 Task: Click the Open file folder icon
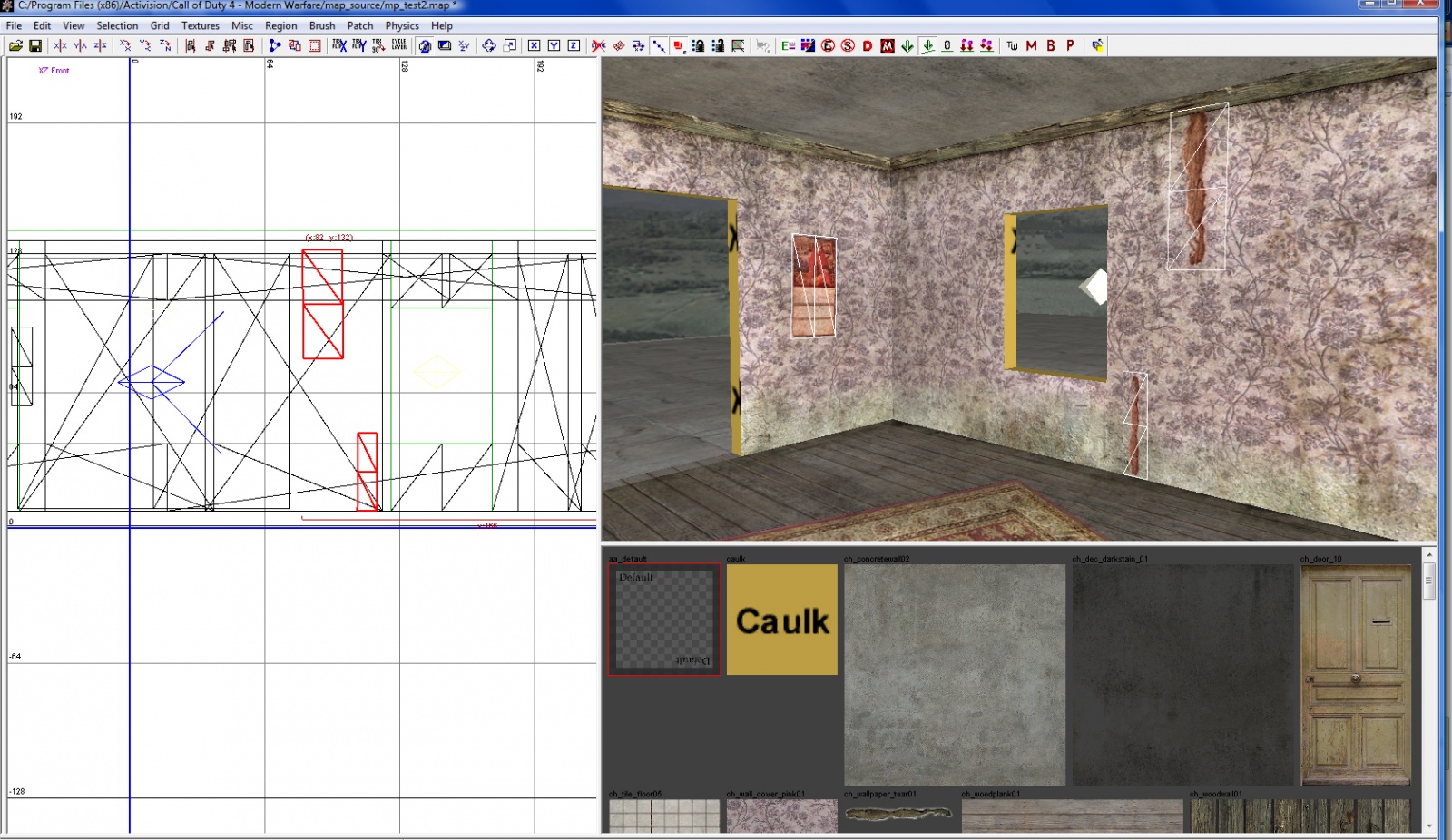[15, 45]
